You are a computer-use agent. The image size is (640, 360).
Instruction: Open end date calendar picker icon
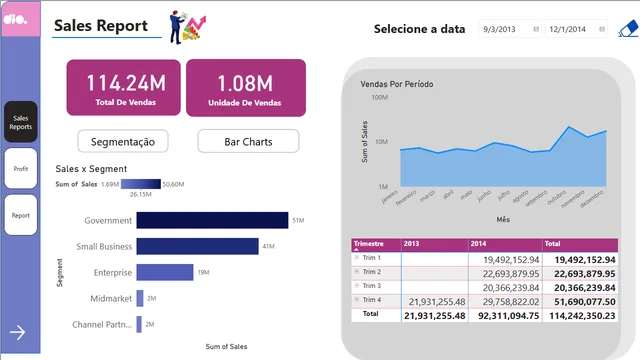click(x=602, y=29)
